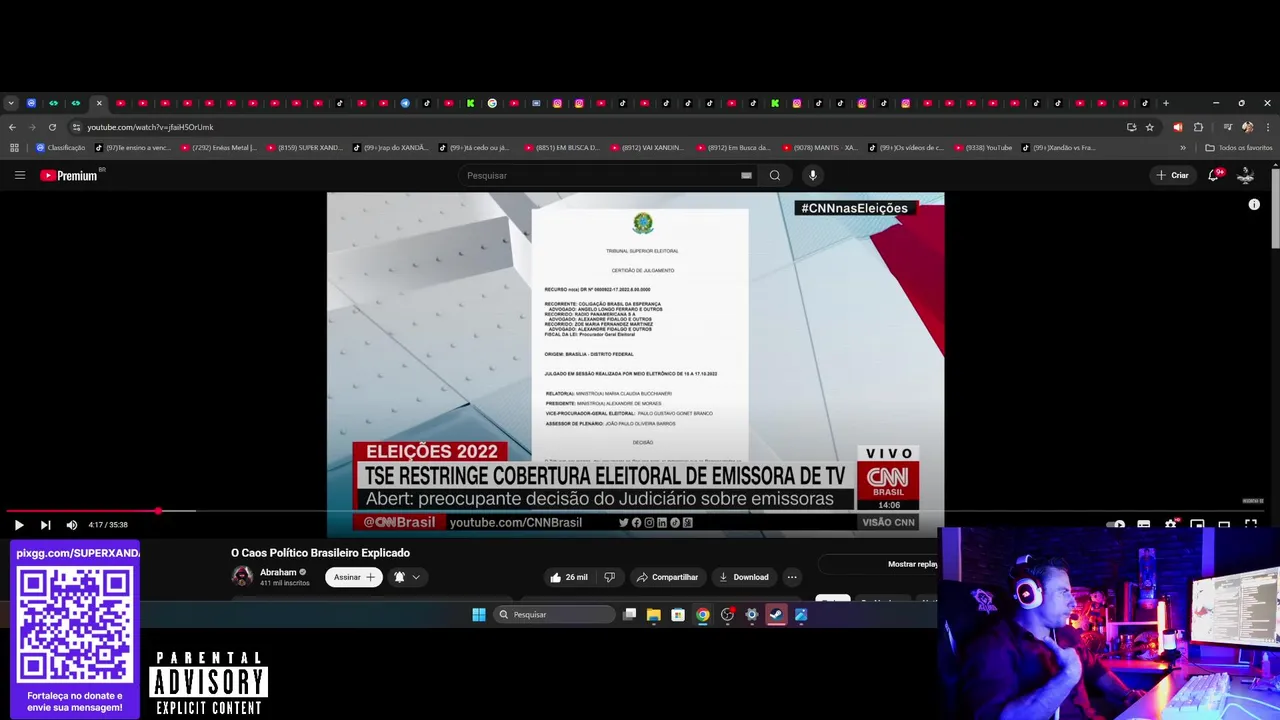Mute the video volume speaker icon

click(x=72, y=525)
